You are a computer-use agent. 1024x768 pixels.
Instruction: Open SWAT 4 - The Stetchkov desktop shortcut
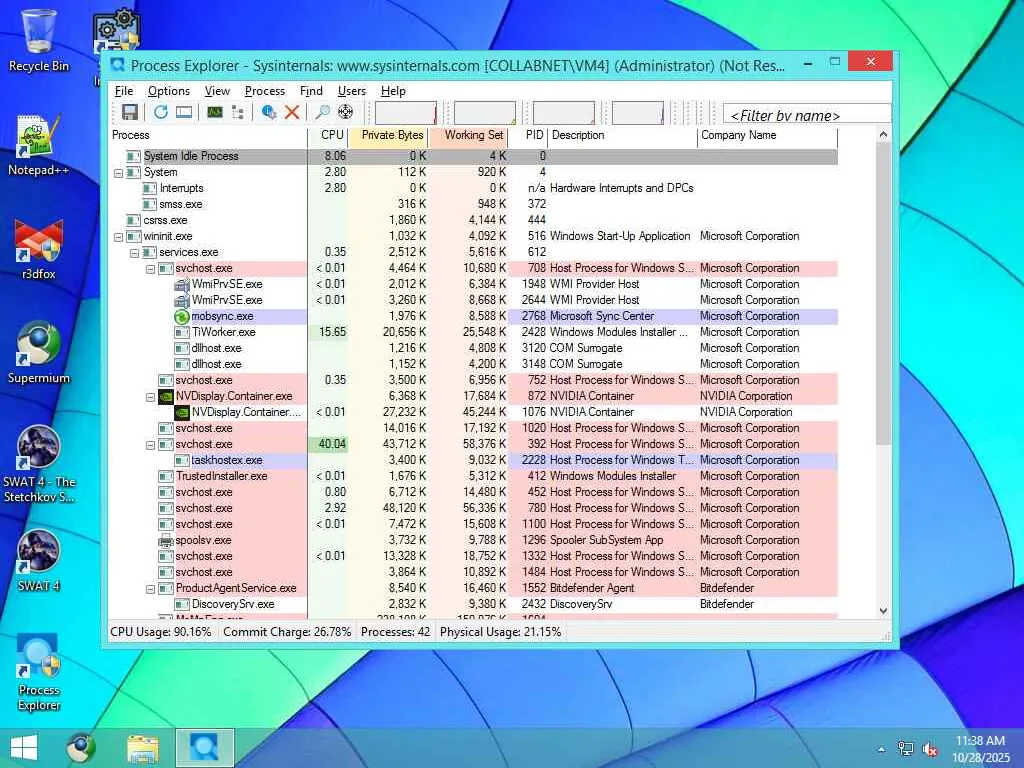(x=39, y=464)
